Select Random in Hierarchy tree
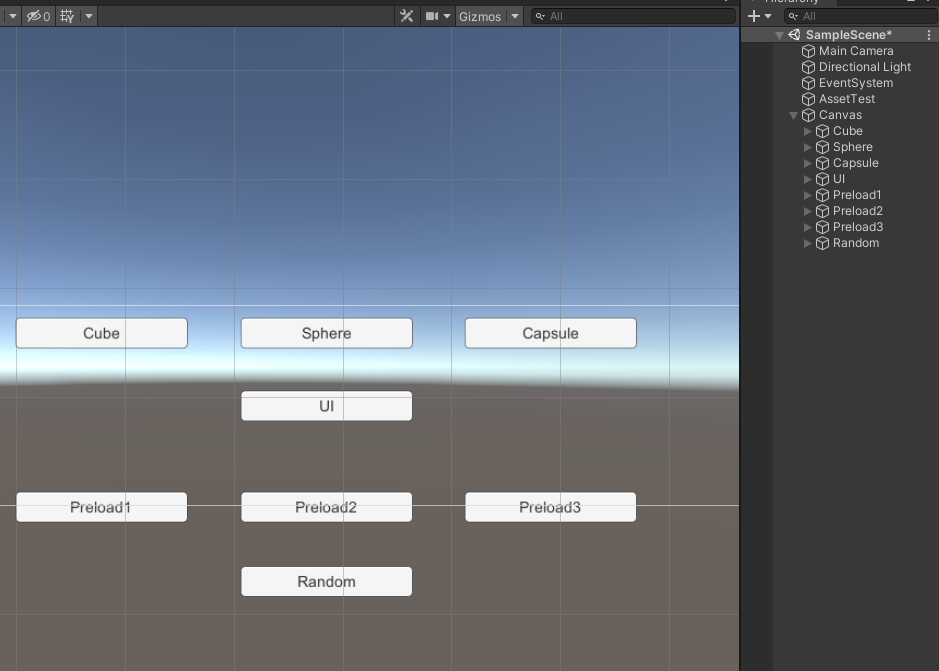The width and height of the screenshot is (939, 671). coord(856,243)
